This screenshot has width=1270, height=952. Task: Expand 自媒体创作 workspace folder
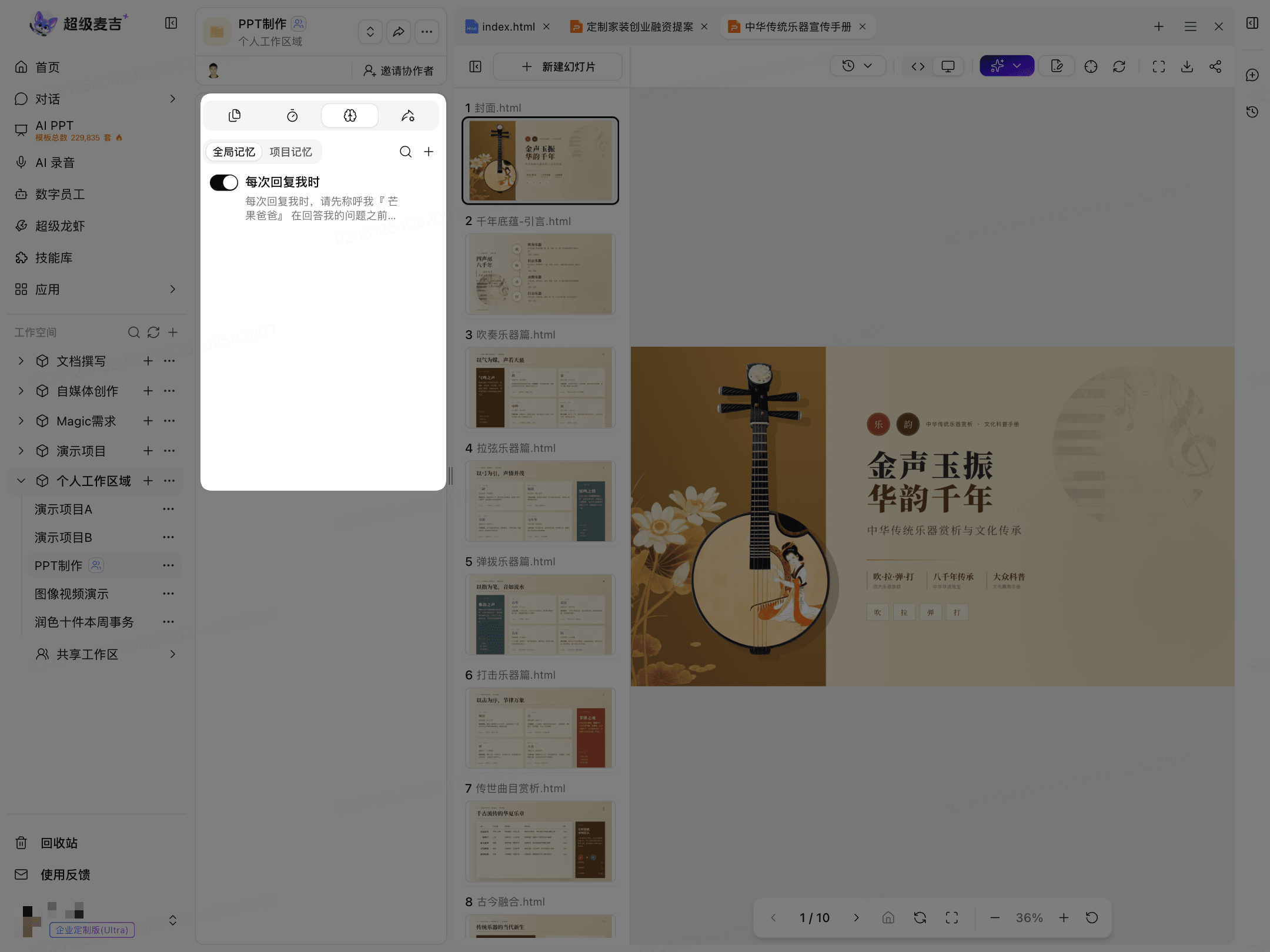click(x=21, y=391)
